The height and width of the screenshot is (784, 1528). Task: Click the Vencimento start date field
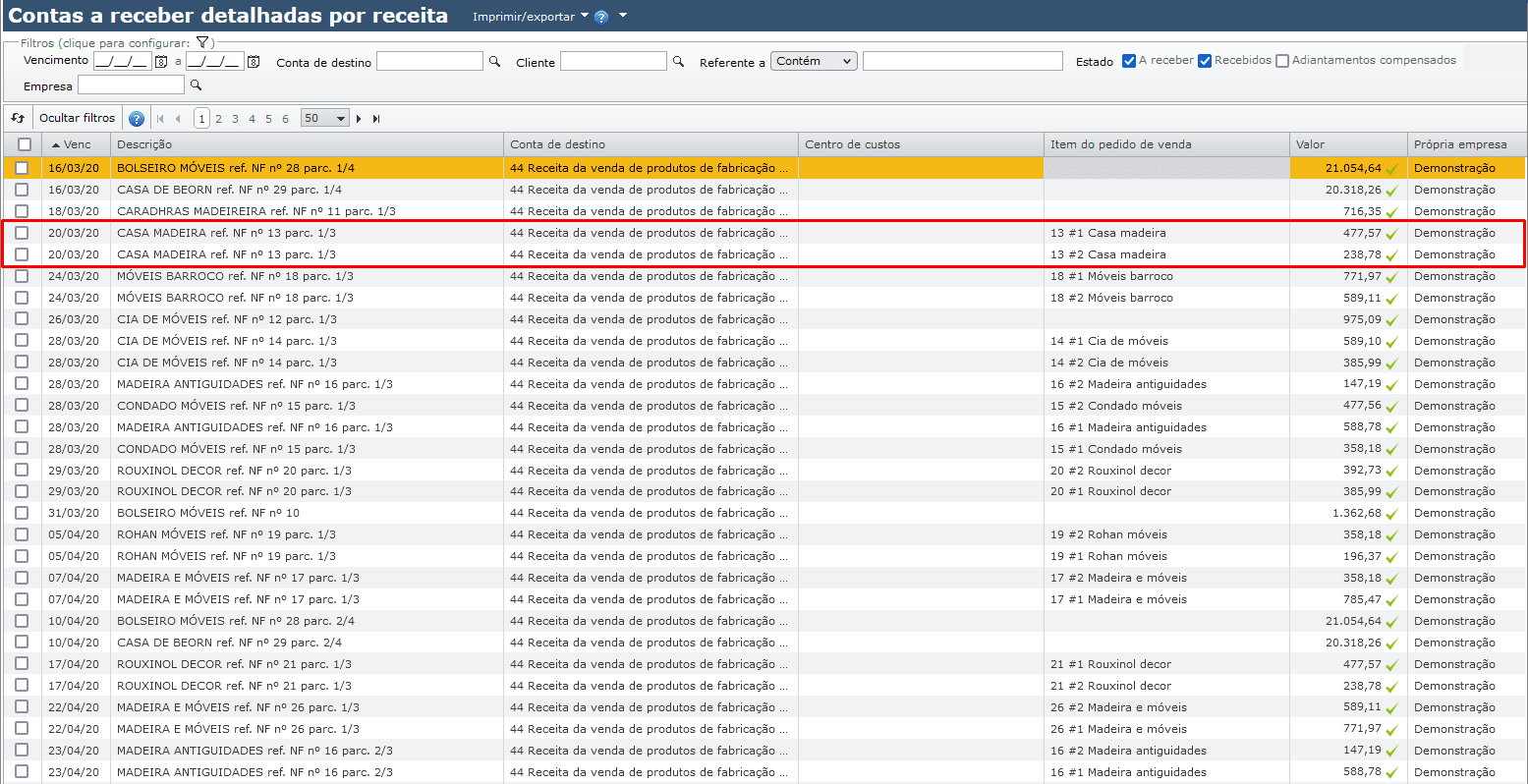(x=123, y=61)
